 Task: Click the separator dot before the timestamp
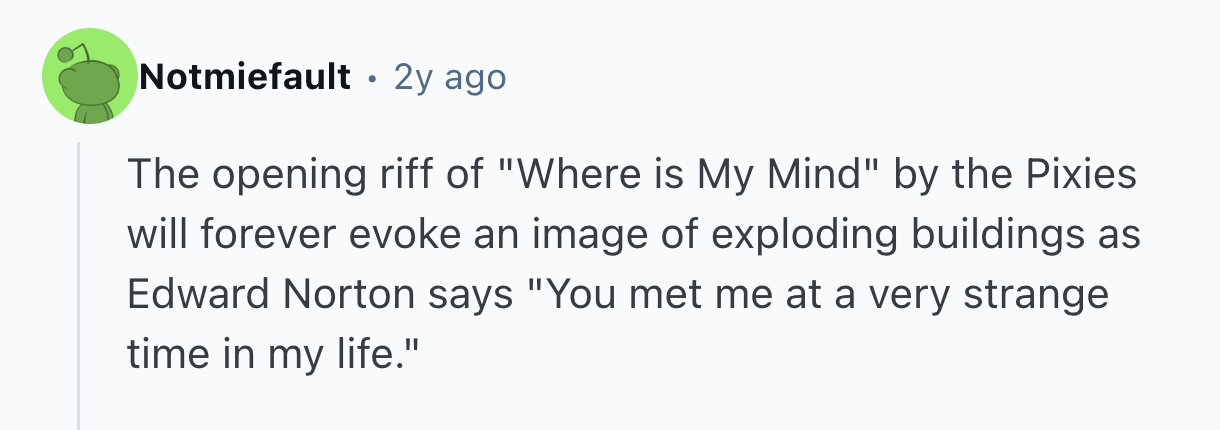point(373,77)
